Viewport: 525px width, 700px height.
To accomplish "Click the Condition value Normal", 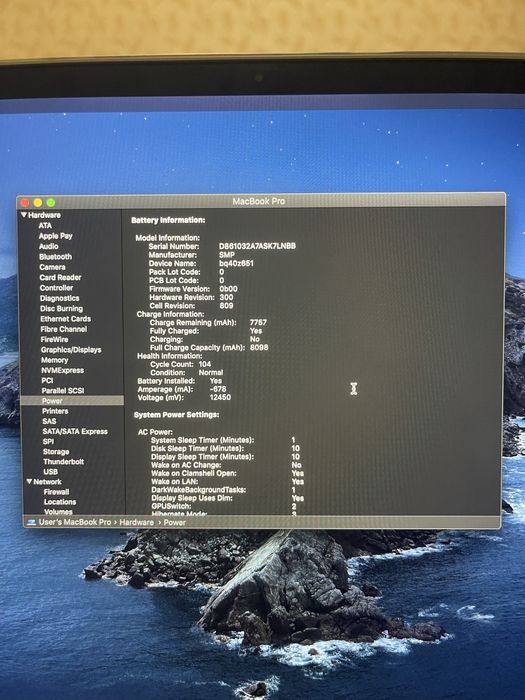I will (x=211, y=372).
